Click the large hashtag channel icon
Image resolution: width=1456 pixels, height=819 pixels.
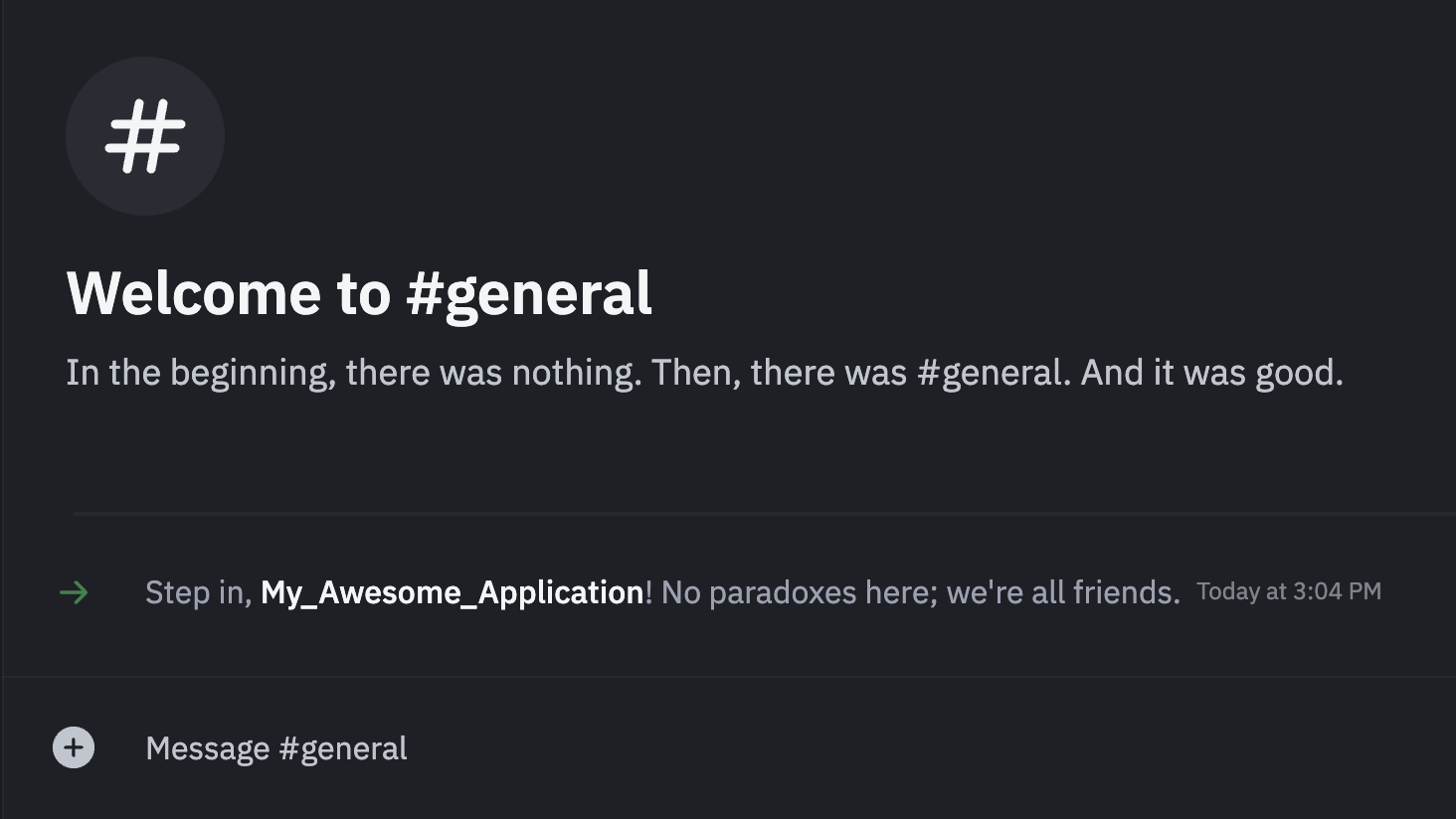pyautogui.click(x=145, y=136)
